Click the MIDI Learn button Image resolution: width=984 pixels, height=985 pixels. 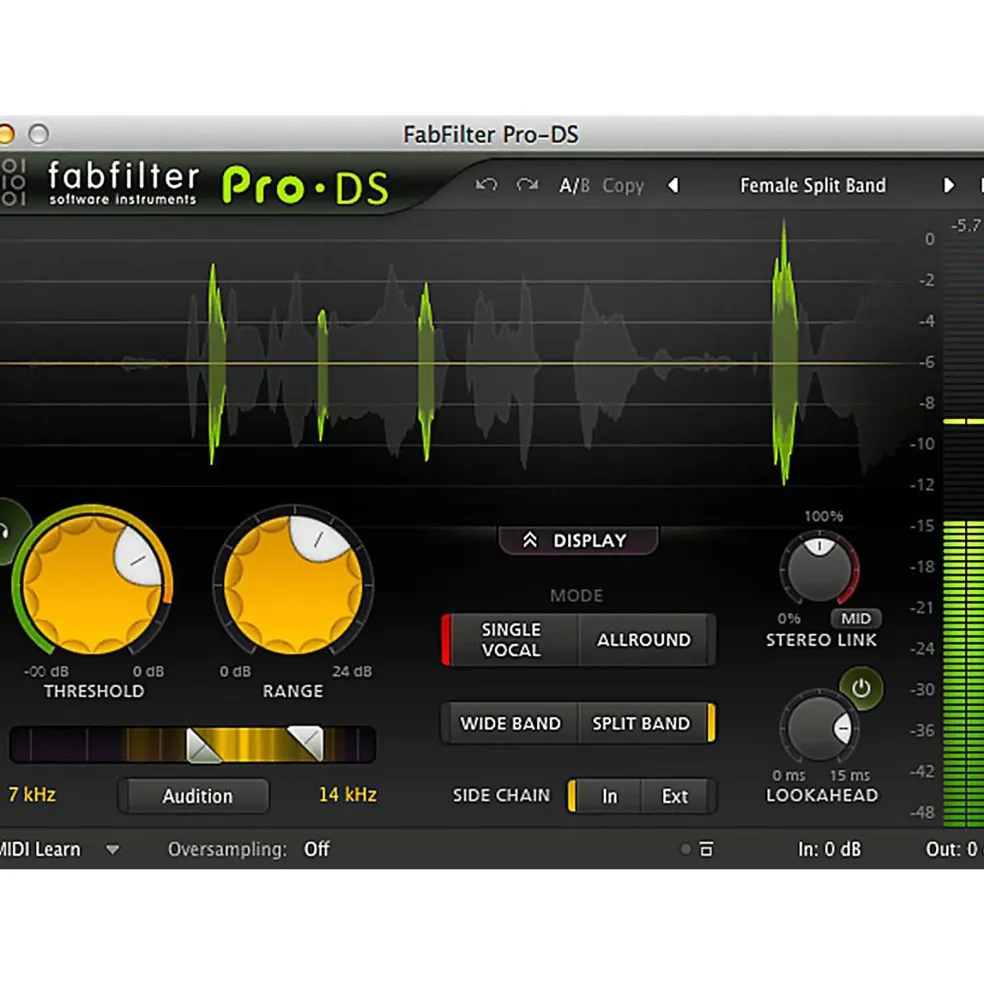(40, 849)
